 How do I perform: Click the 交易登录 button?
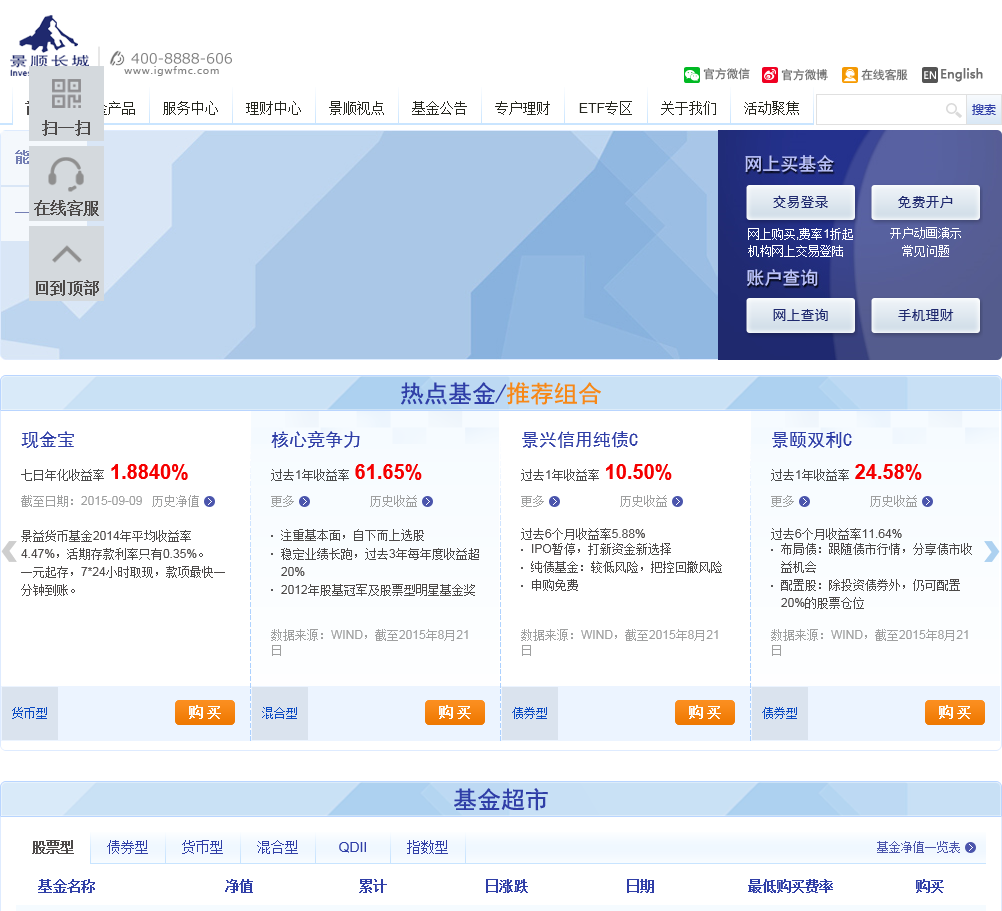tap(800, 203)
